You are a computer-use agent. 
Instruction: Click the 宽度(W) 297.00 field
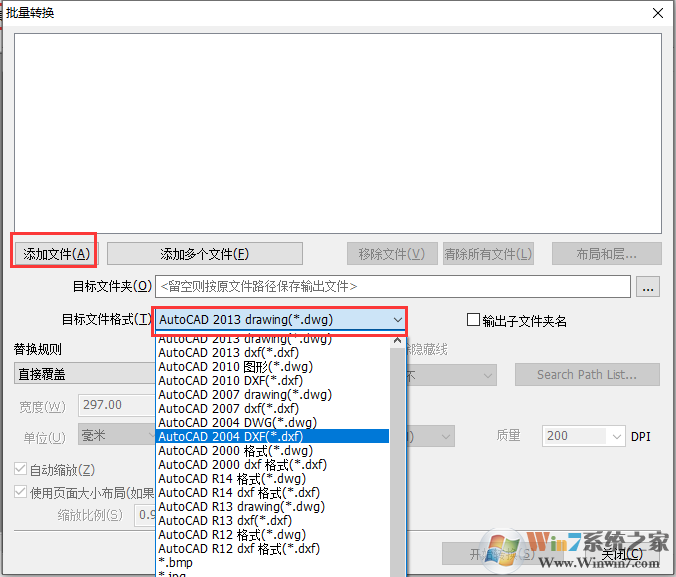[116, 405]
